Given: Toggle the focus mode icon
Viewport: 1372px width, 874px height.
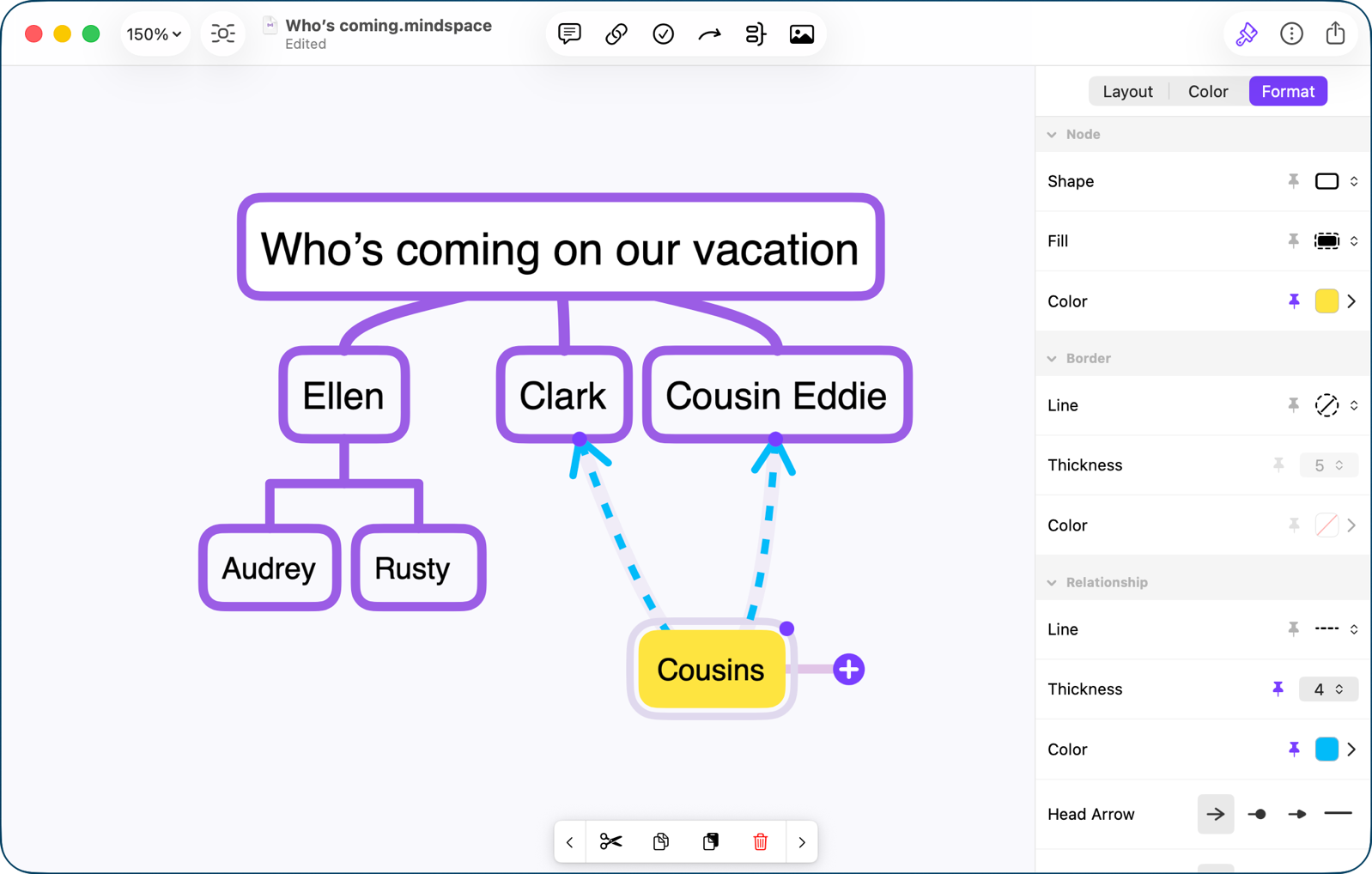Looking at the screenshot, I should pyautogui.click(x=223, y=34).
